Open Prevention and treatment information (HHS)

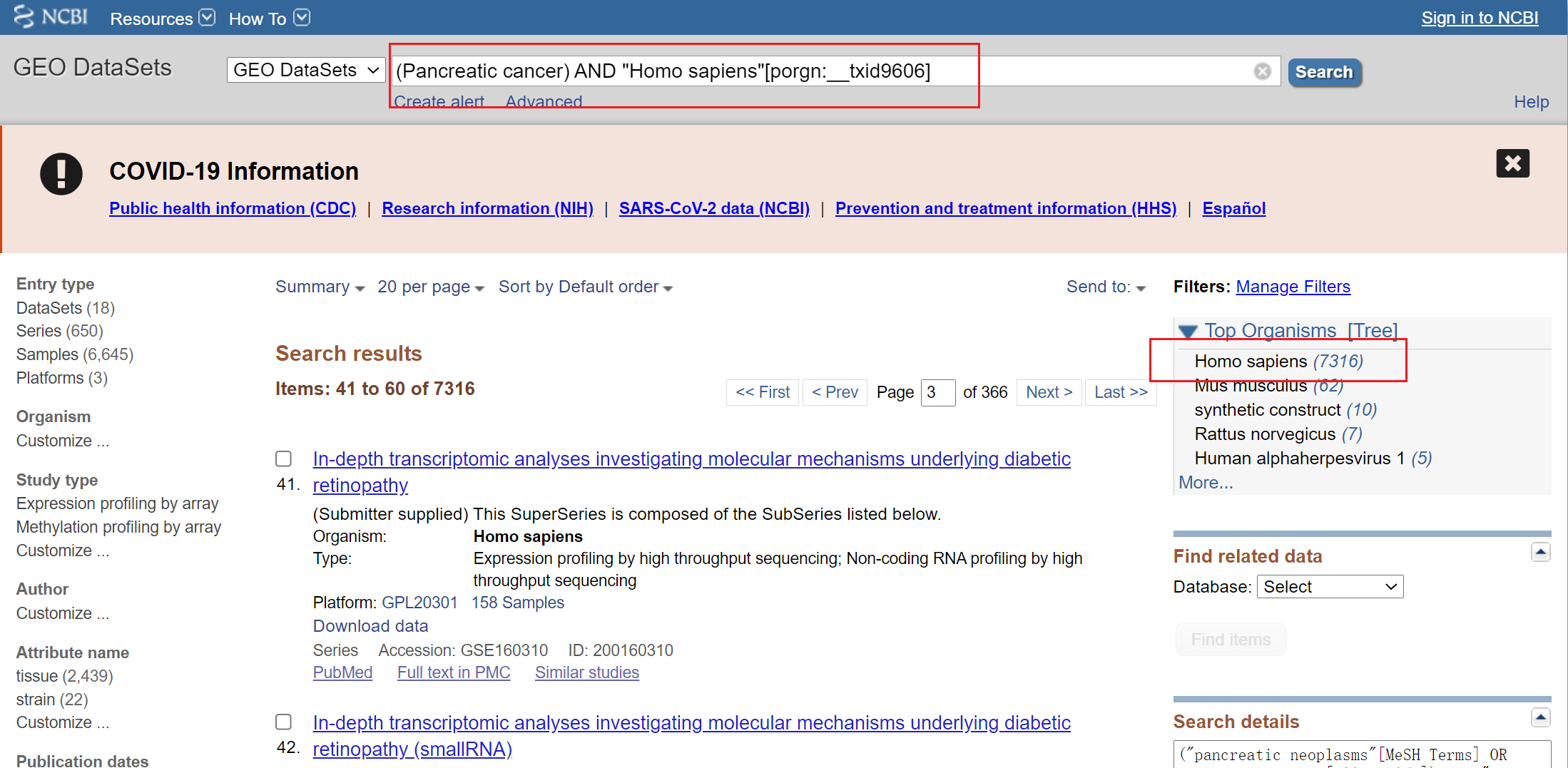1006,208
